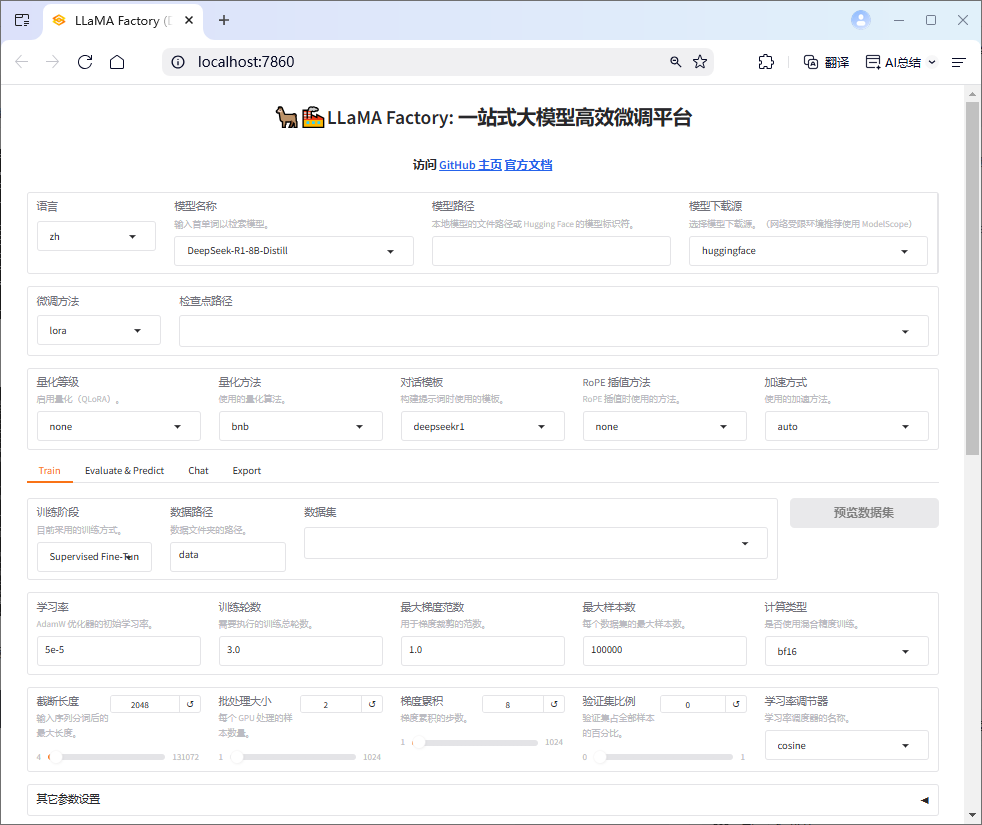Switch to the Train tab
Image resolution: width=982 pixels, height=825 pixels.
pyautogui.click(x=49, y=470)
